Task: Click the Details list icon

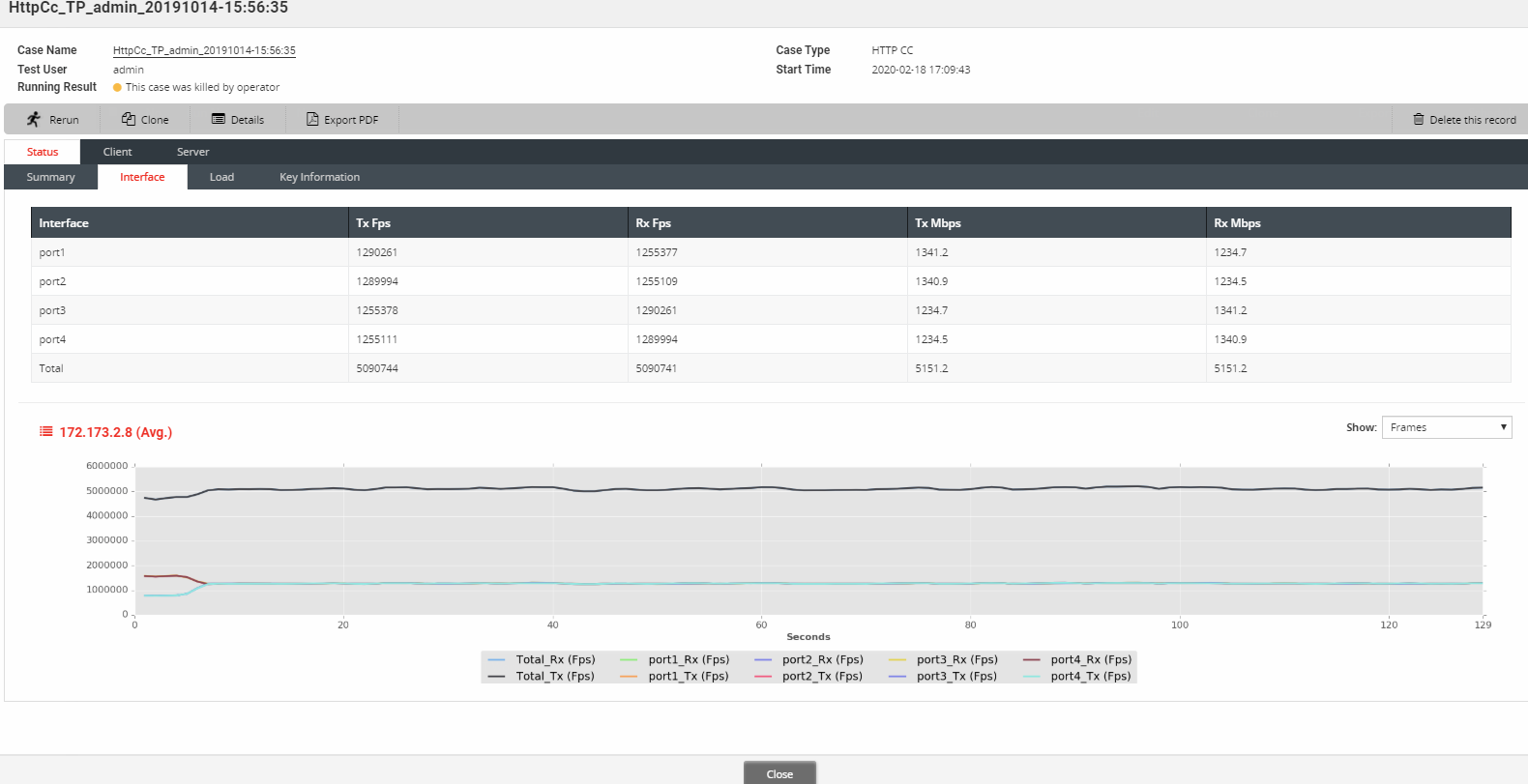Action: [219, 119]
